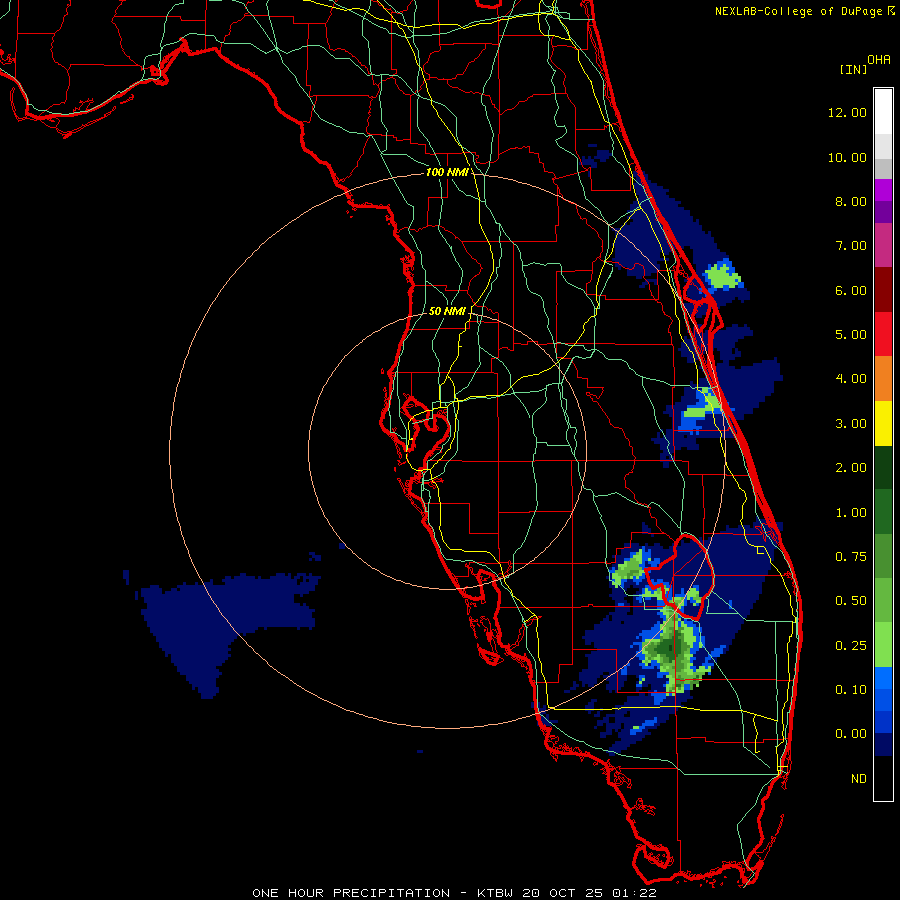Click the One Hour Precipitation KTBW title
900x900 pixels.
coord(454,893)
